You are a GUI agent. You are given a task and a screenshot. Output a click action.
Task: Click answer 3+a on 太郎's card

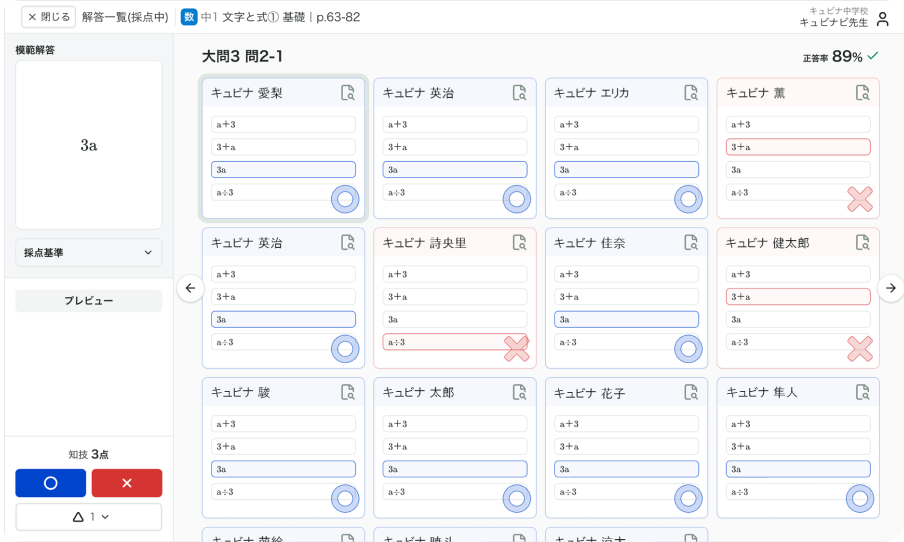click(455, 446)
